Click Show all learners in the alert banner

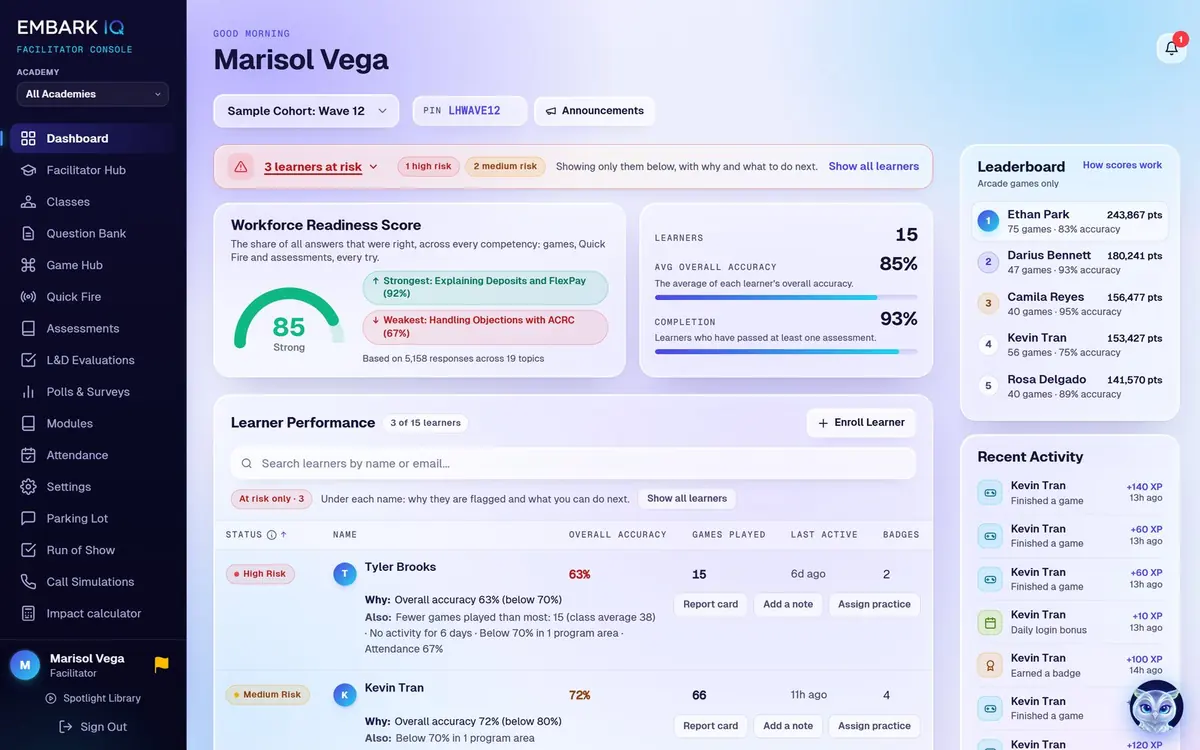coord(874,167)
